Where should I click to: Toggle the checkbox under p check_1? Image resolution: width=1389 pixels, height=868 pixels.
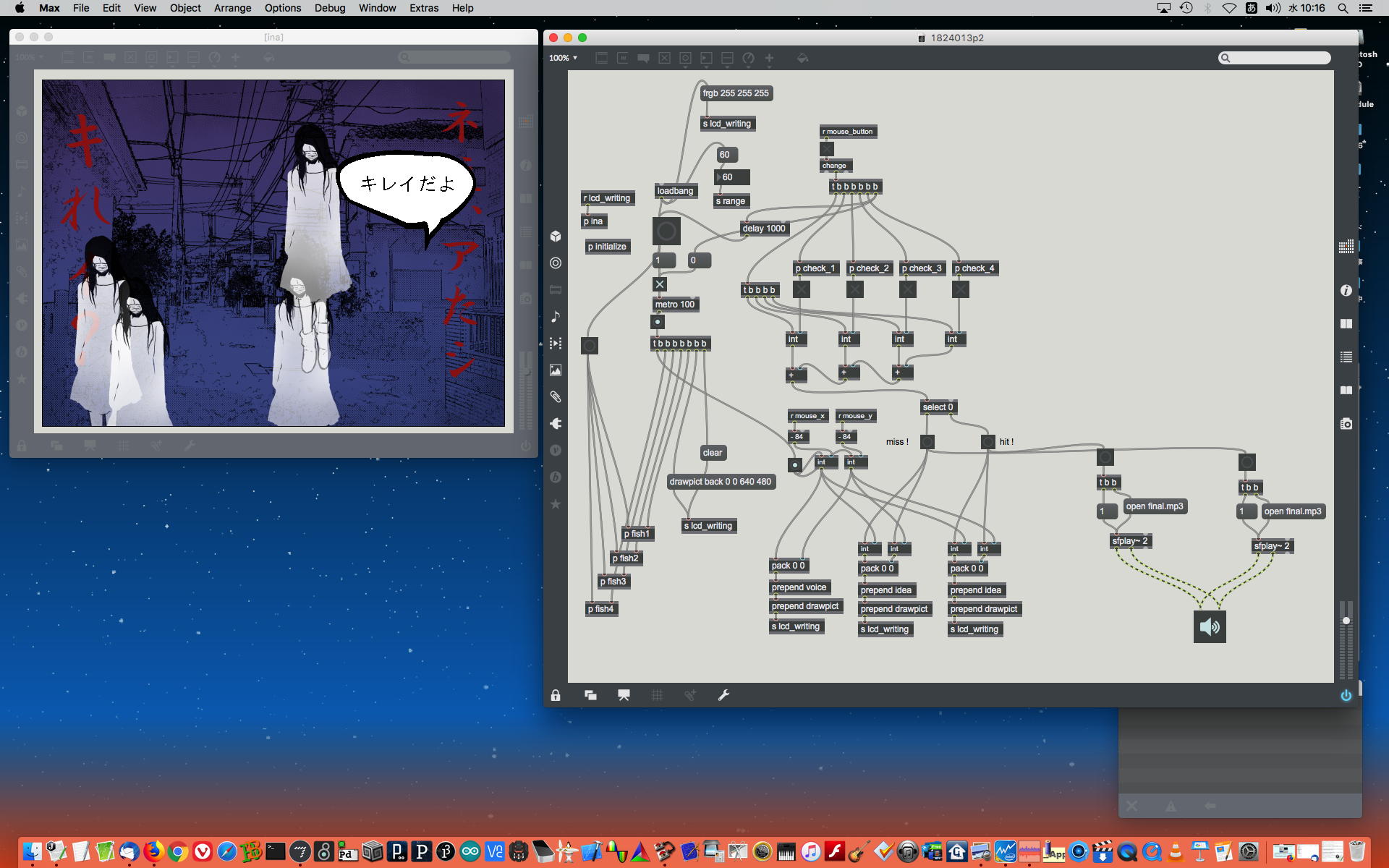coord(801,289)
